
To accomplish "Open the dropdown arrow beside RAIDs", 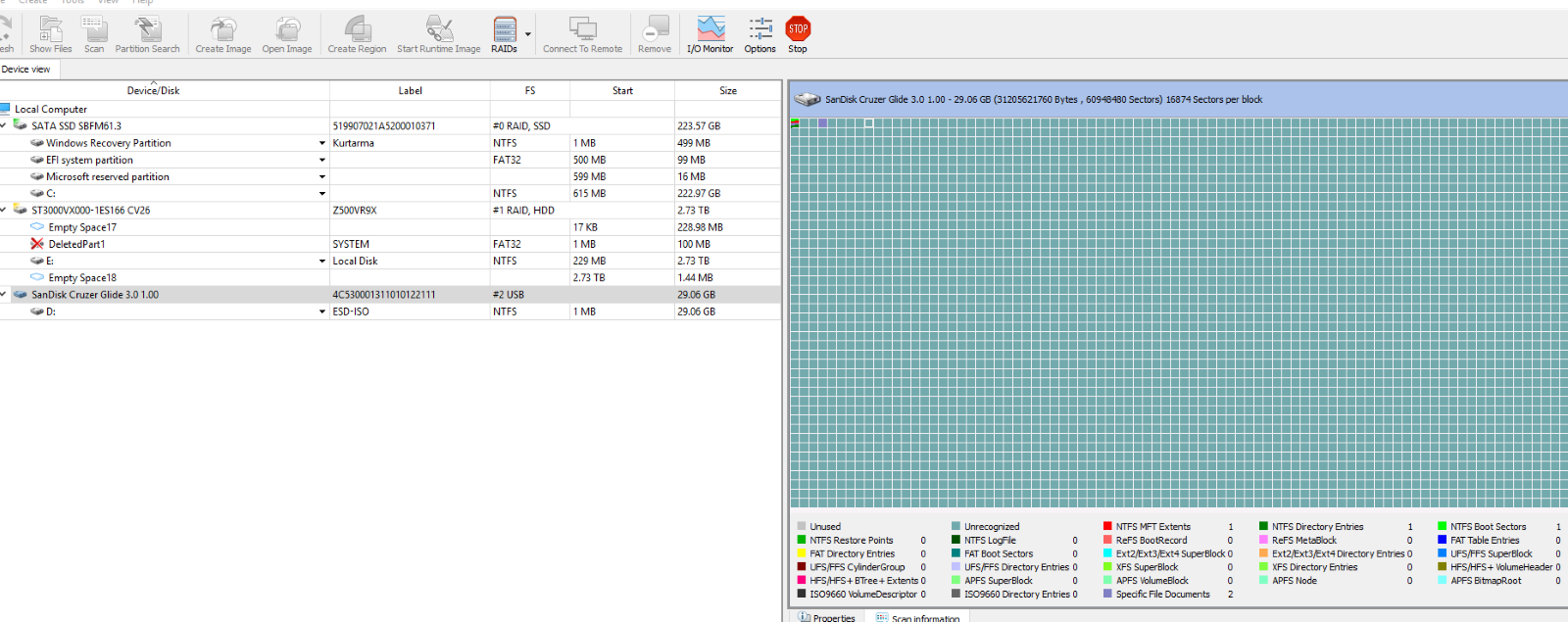I will pyautogui.click(x=528, y=34).
